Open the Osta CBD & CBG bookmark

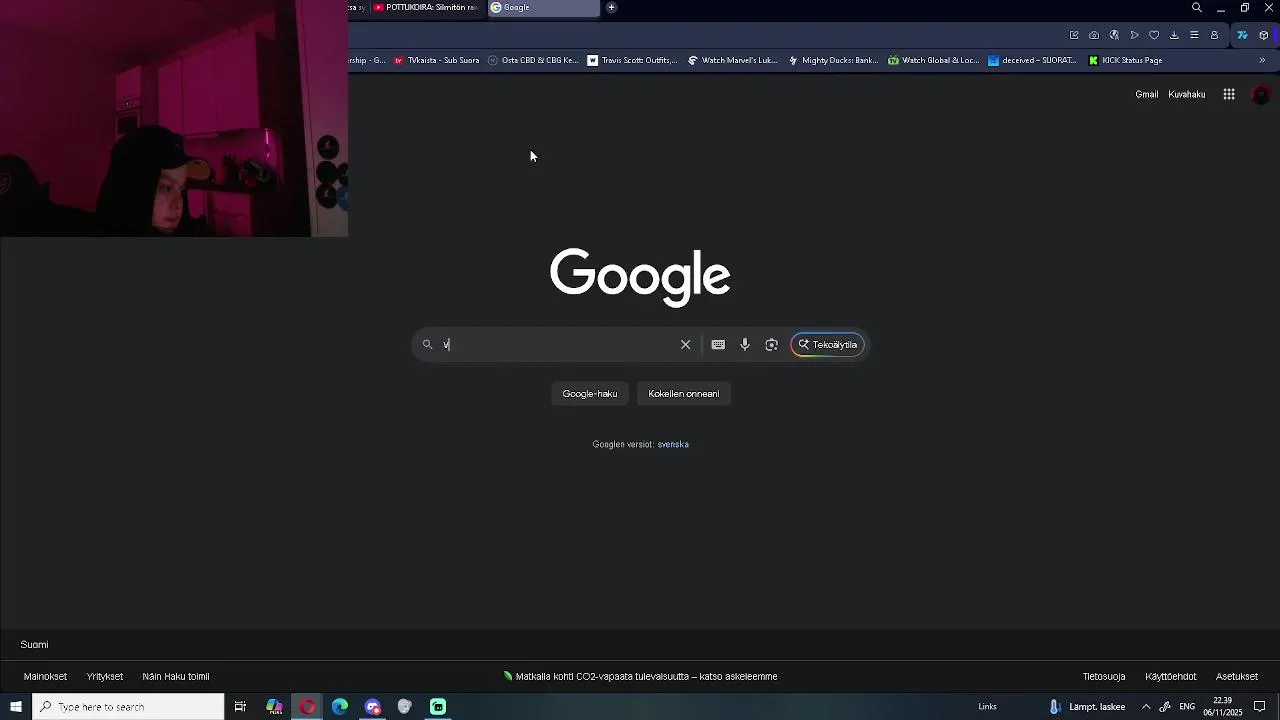pyautogui.click(x=533, y=60)
